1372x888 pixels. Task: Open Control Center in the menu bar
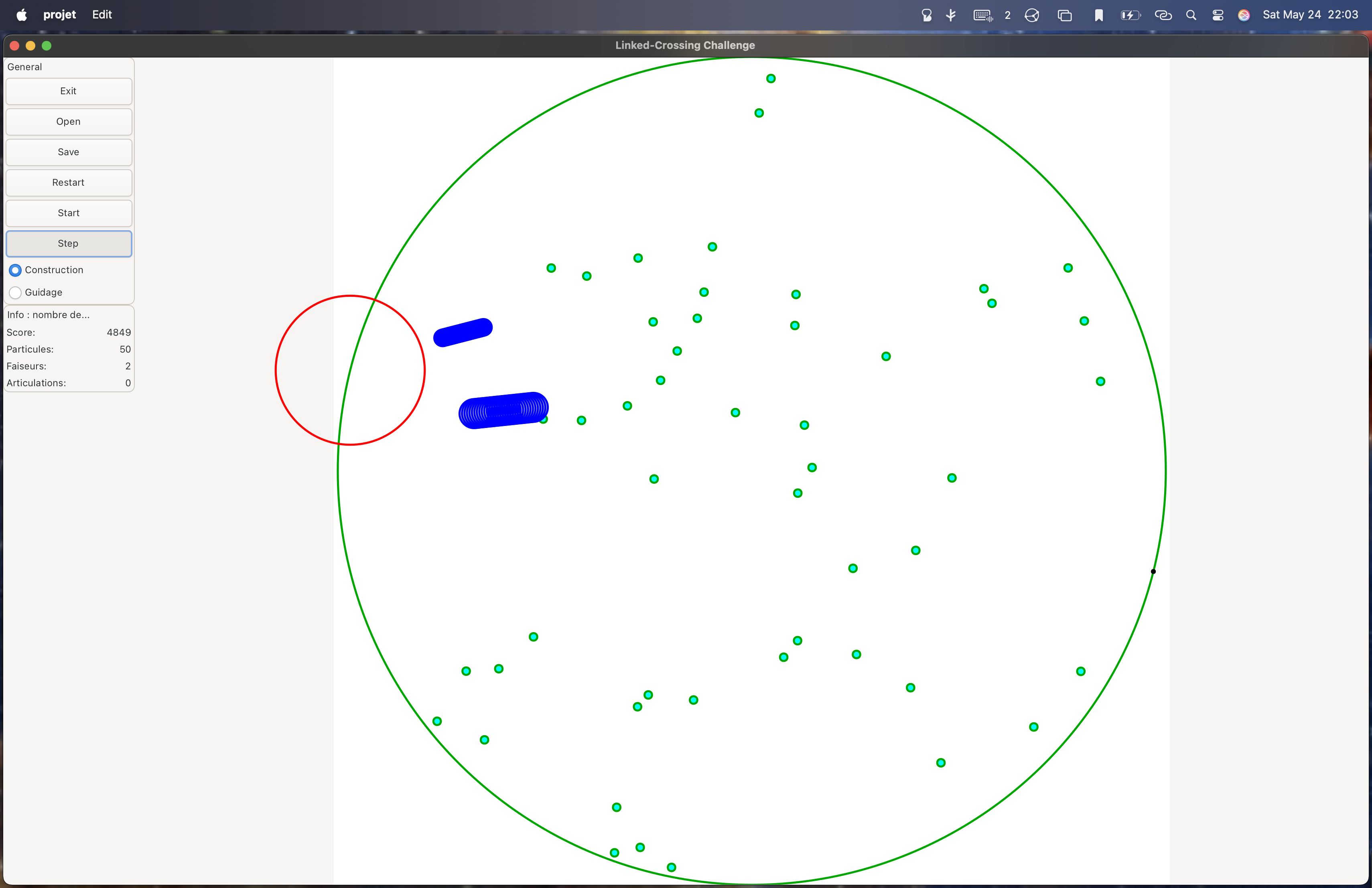[1218, 15]
